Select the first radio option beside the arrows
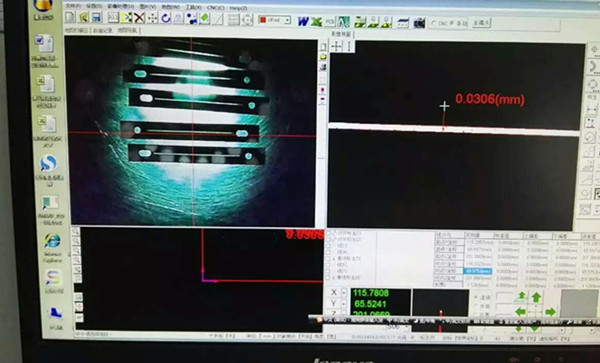Screen dimensions: 600x363 [x=476, y=297]
